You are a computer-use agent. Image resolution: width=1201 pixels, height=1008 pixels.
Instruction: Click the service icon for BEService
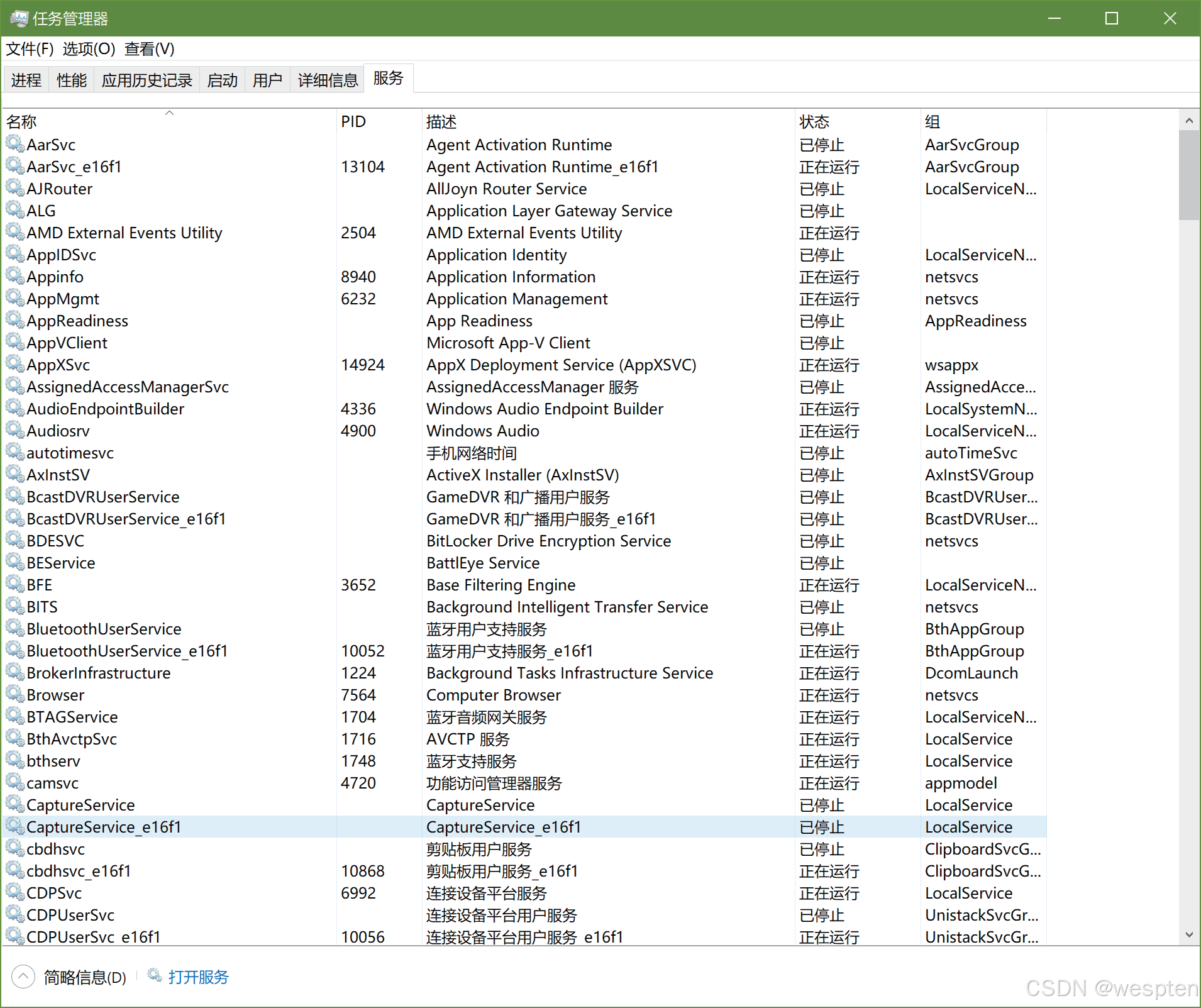pyautogui.click(x=15, y=562)
